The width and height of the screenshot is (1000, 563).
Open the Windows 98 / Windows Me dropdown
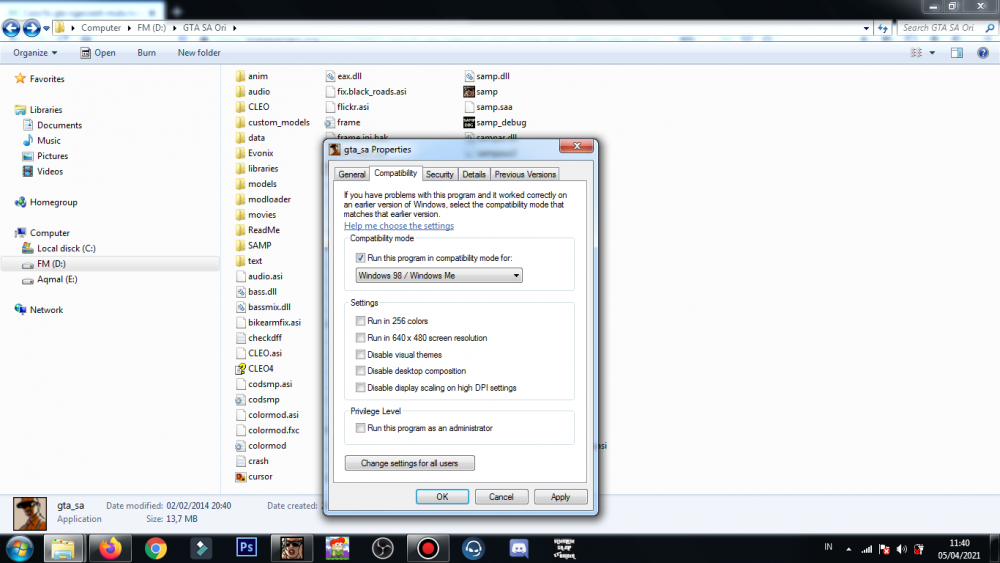(439, 275)
